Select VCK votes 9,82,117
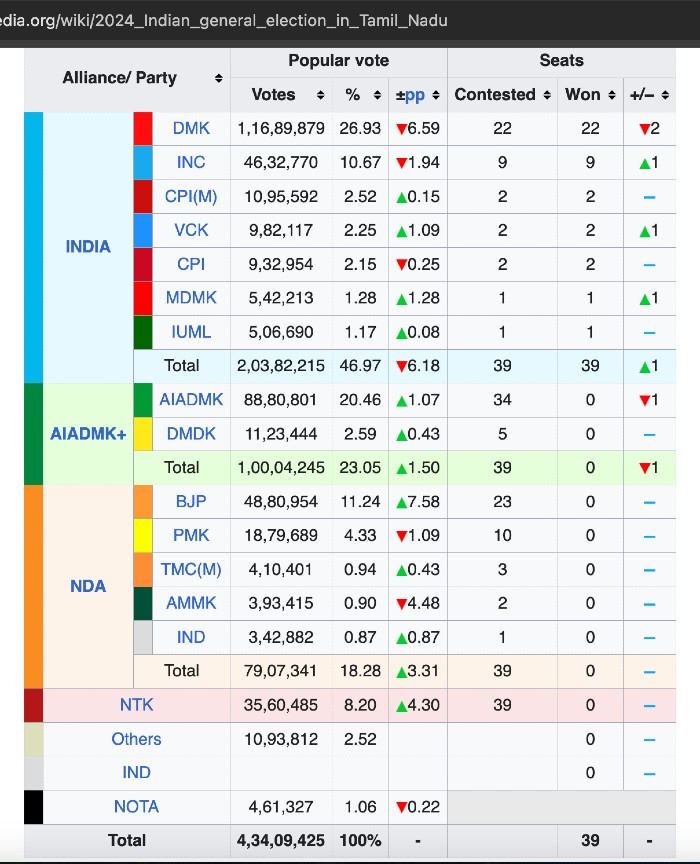 click(x=281, y=230)
